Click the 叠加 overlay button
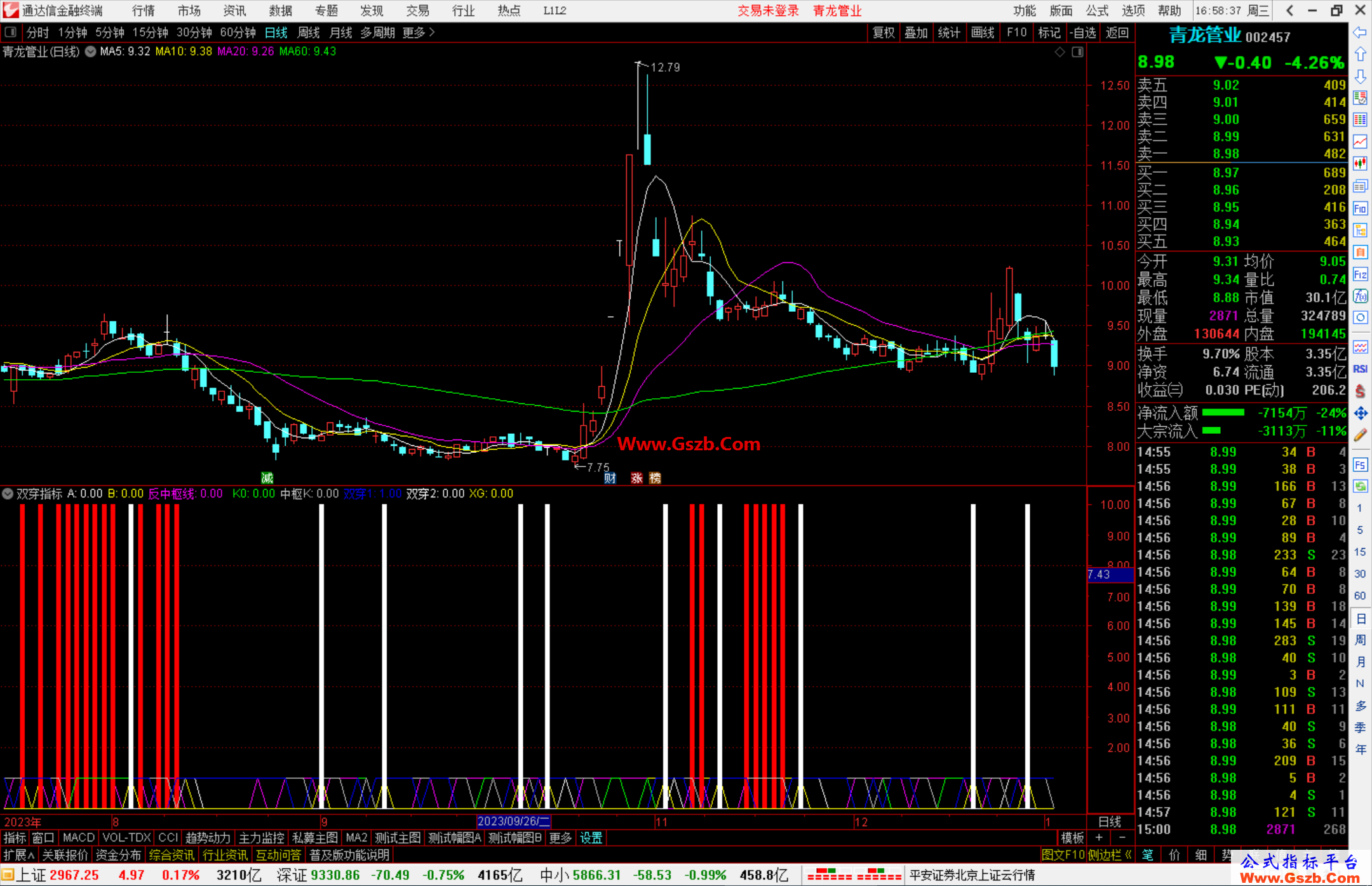The width and height of the screenshot is (1372, 886). pyautogui.click(x=916, y=32)
